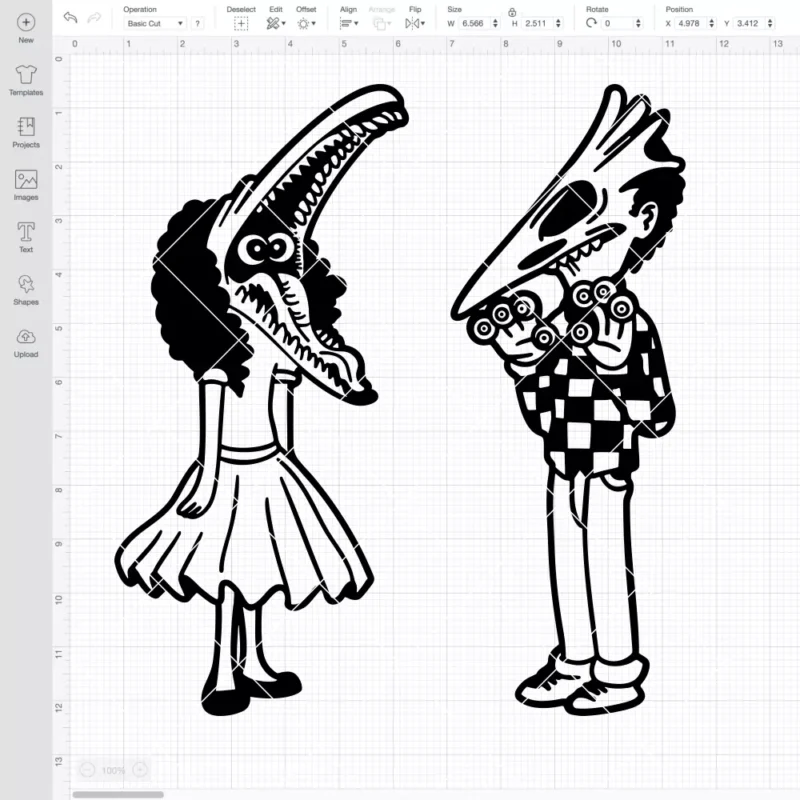Open the Offset tool
The width and height of the screenshot is (800, 800).
306,23
